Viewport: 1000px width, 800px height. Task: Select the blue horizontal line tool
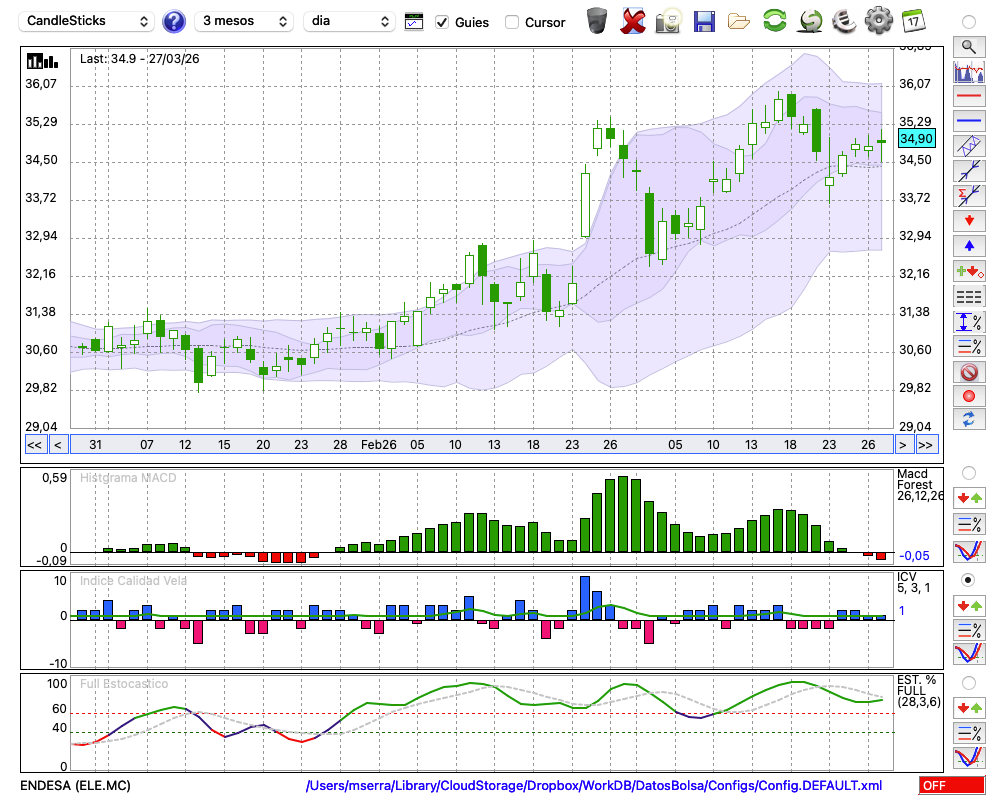coord(968,120)
